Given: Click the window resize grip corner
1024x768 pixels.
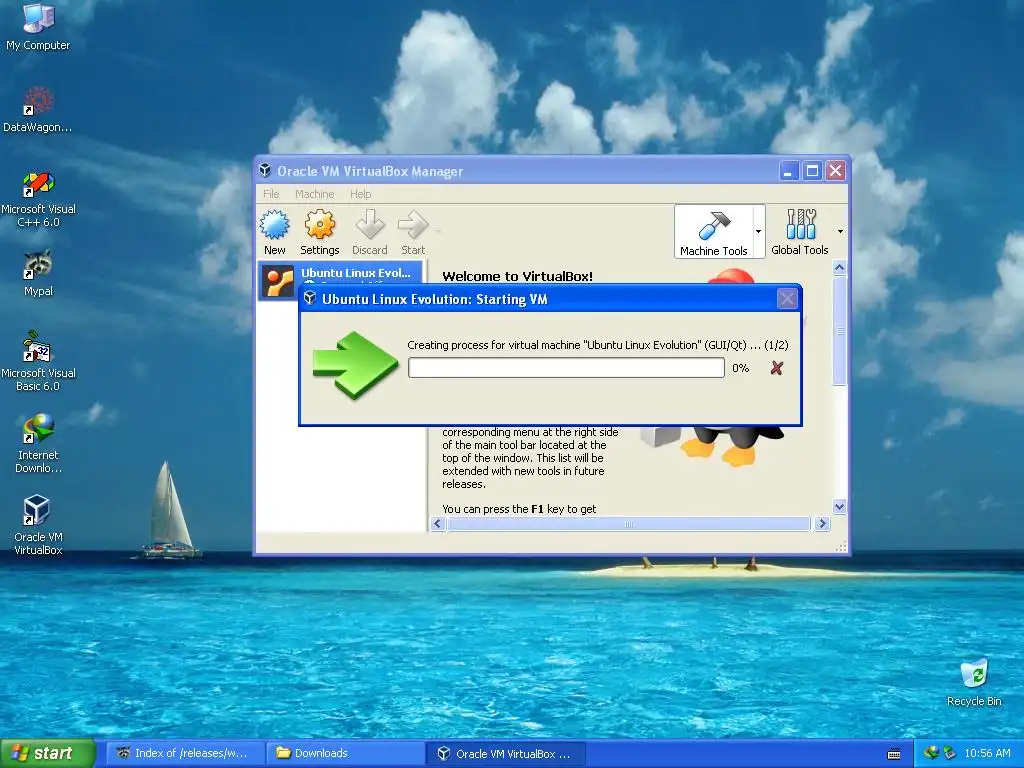Looking at the screenshot, I should tap(841, 547).
